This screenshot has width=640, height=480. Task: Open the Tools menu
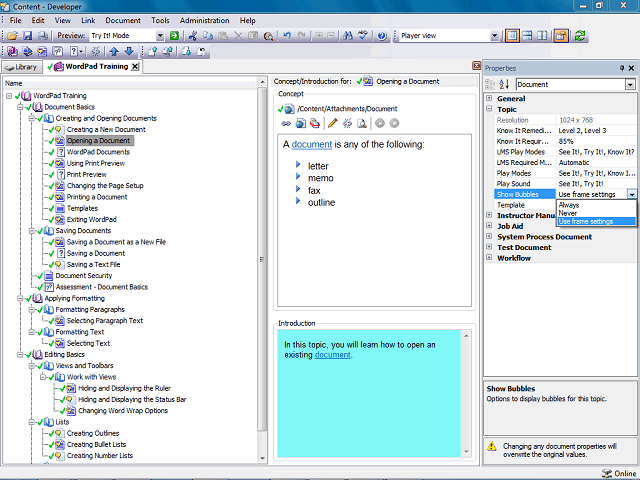click(160, 20)
